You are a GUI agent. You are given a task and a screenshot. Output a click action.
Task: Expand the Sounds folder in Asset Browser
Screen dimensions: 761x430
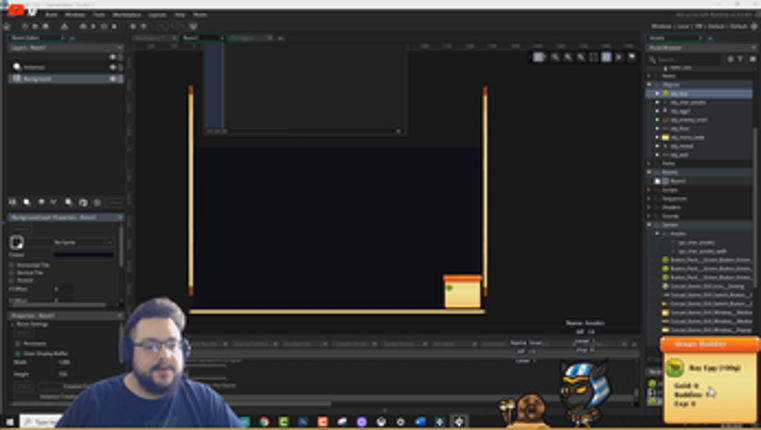point(649,216)
